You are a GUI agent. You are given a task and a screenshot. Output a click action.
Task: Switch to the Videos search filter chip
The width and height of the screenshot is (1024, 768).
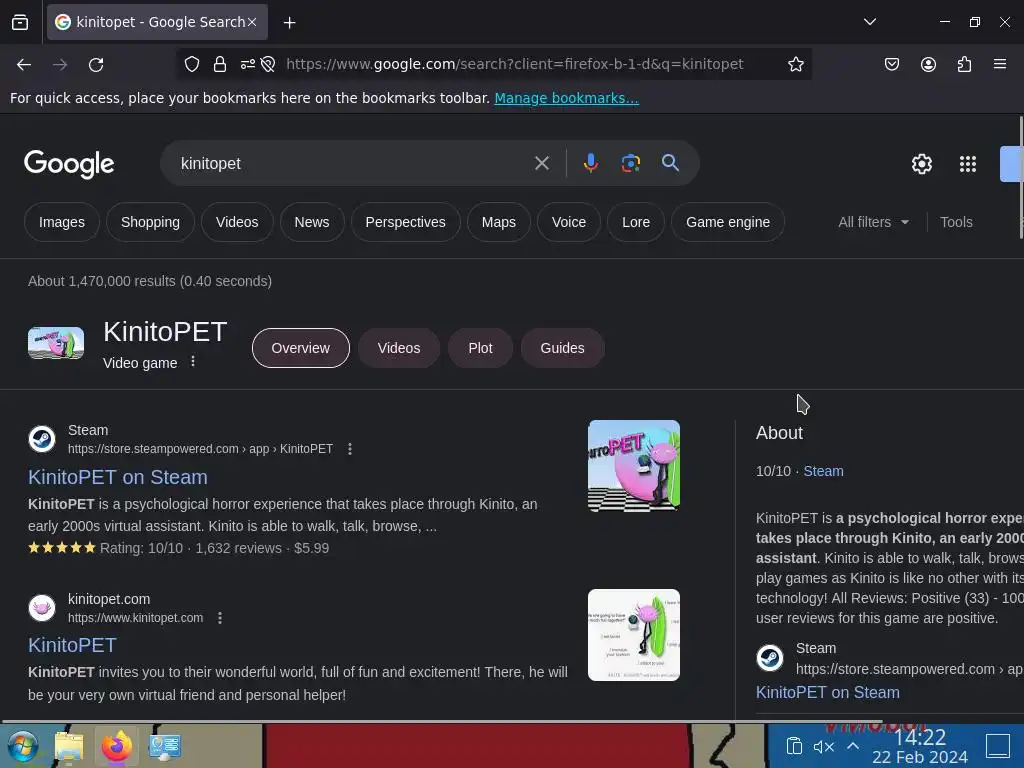click(237, 222)
